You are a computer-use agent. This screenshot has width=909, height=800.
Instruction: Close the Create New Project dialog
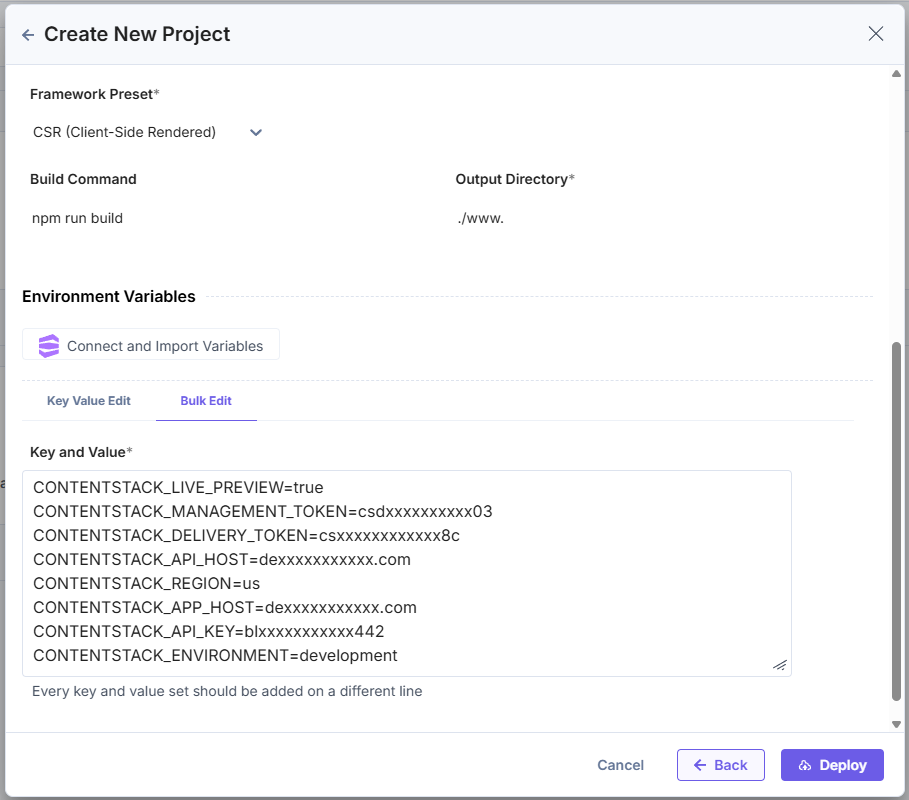coord(876,34)
